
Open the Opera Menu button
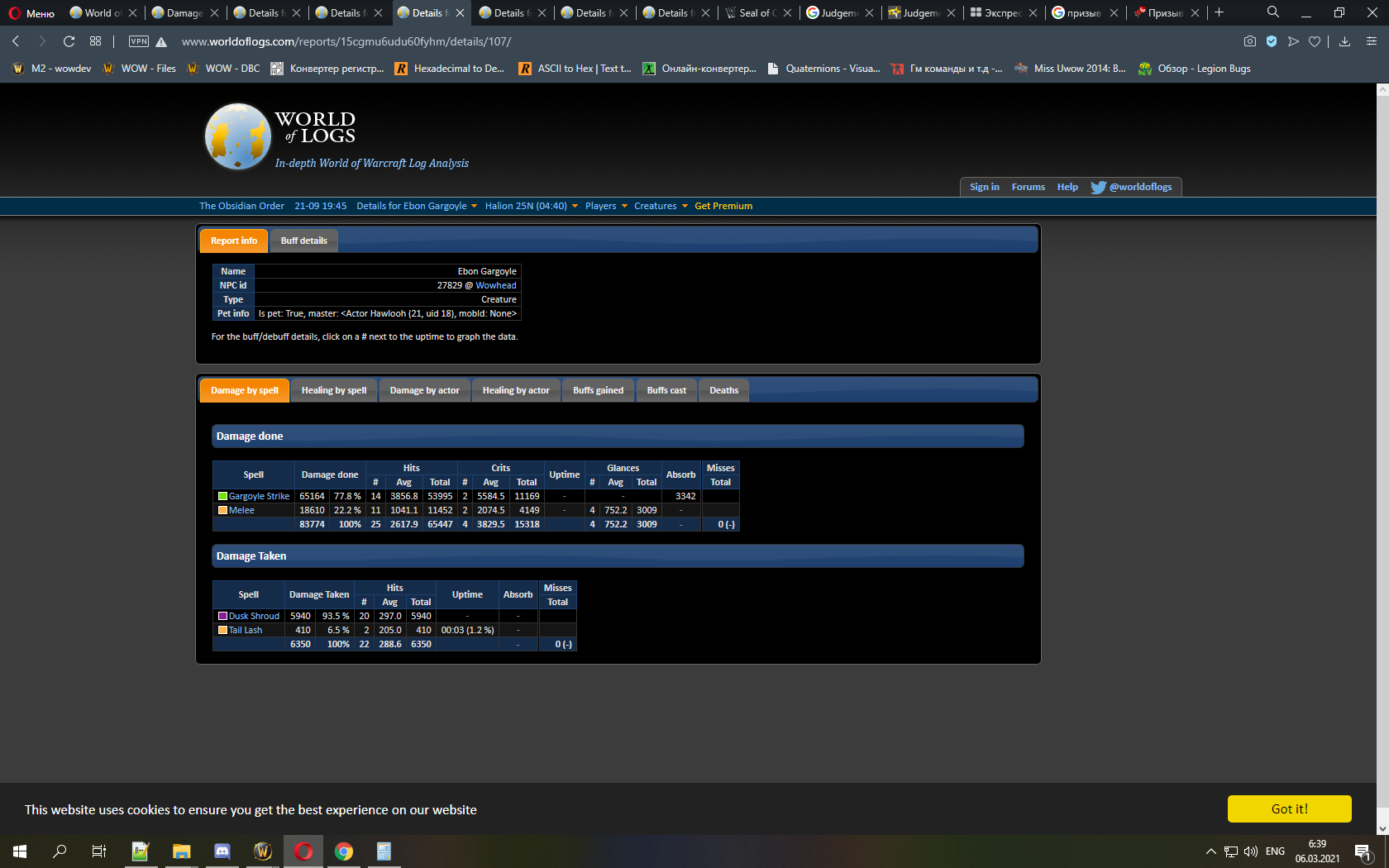31,13
